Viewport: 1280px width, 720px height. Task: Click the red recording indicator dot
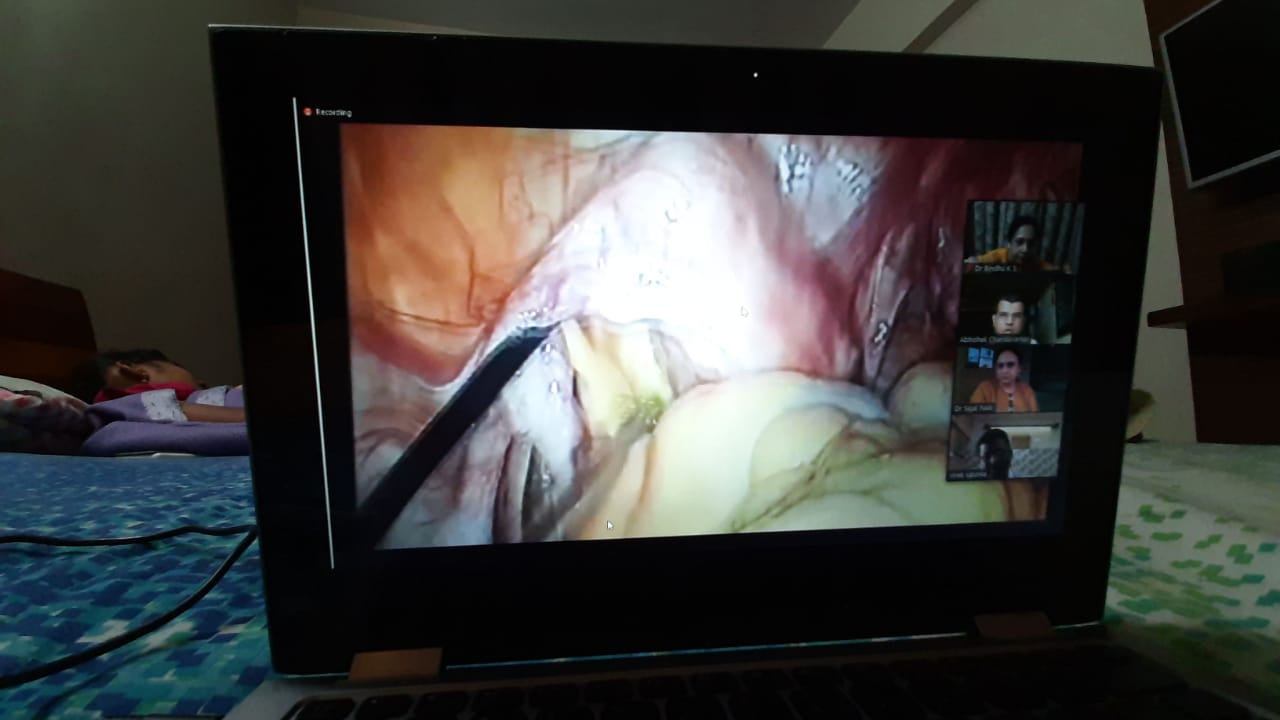308,112
